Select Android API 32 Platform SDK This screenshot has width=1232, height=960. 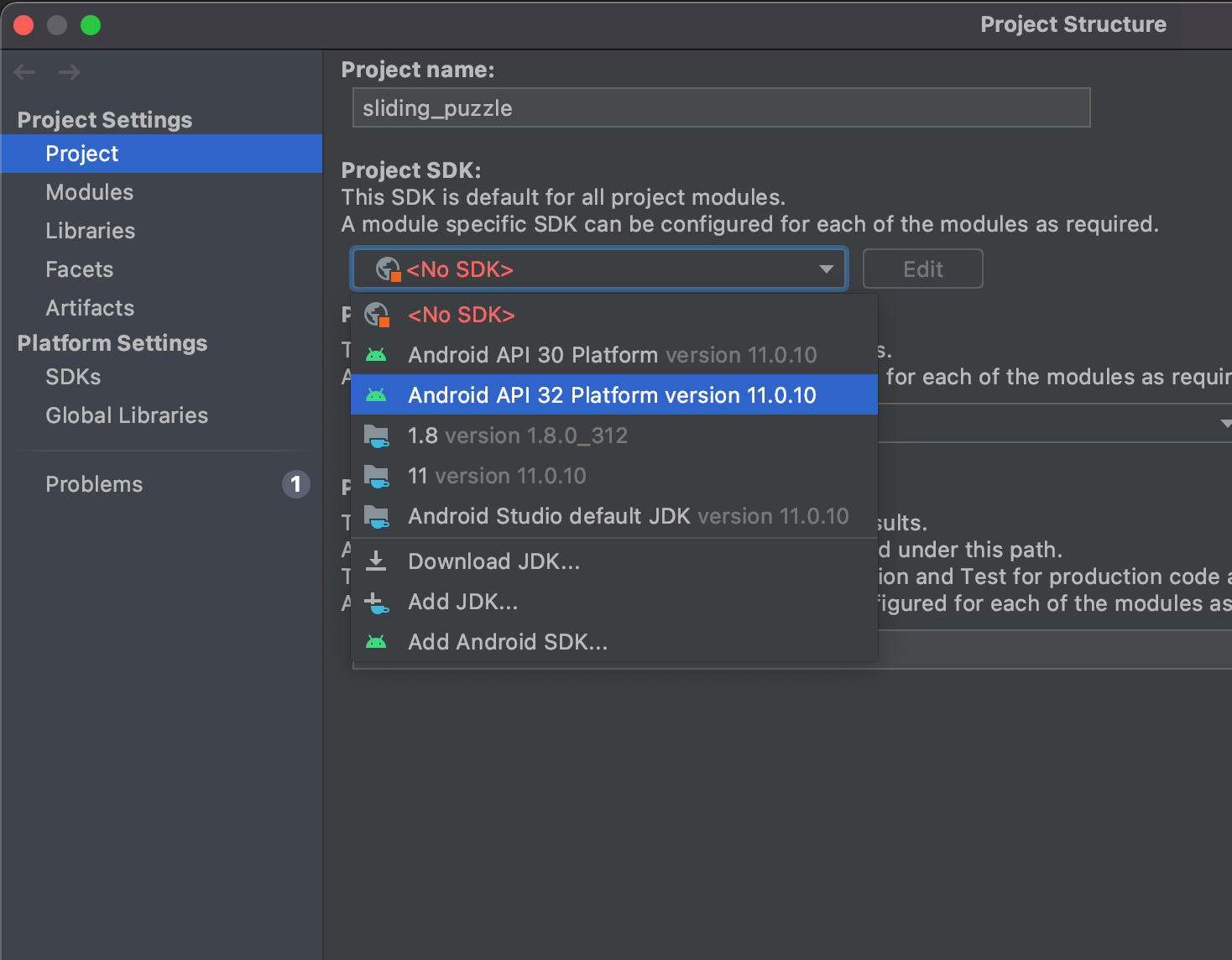tap(612, 395)
